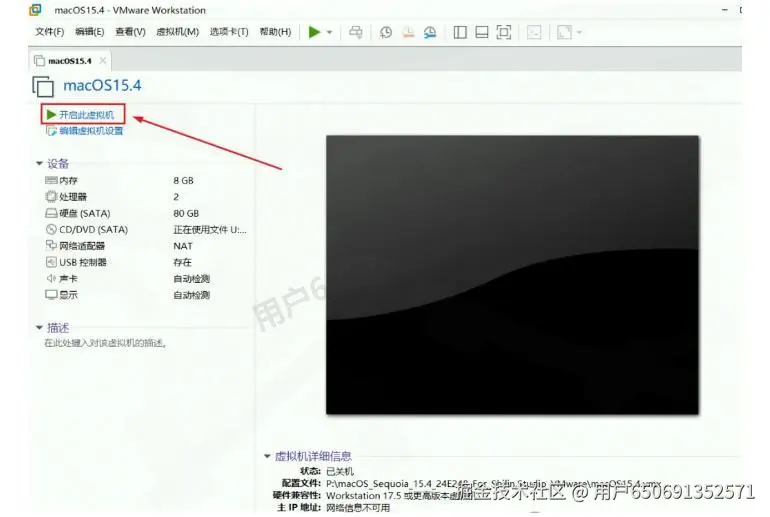The width and height of the screenshot is (770, 517).
Task: Open the power options dropdown arrow beside play
Action: pyautogui.click(x=330, y=32)
